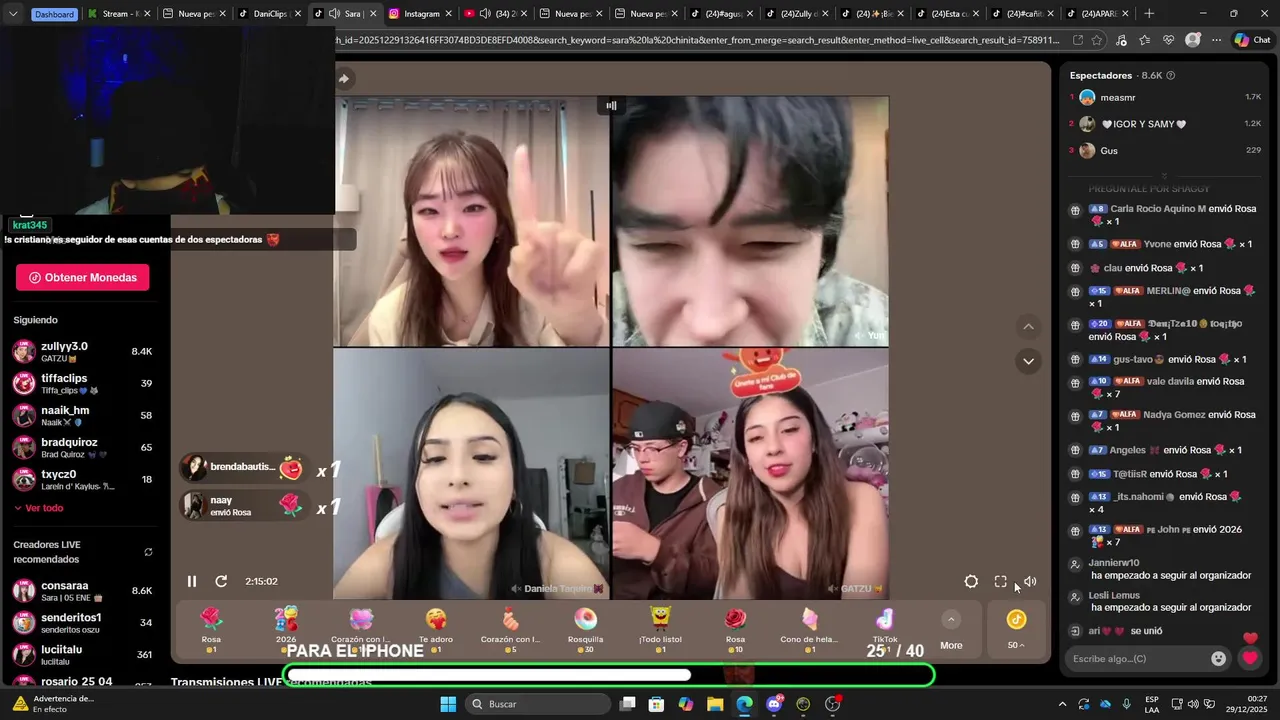Click the Obtener Monedas button
Screen dimensions: 1280x720
click(x=83, y=277)
